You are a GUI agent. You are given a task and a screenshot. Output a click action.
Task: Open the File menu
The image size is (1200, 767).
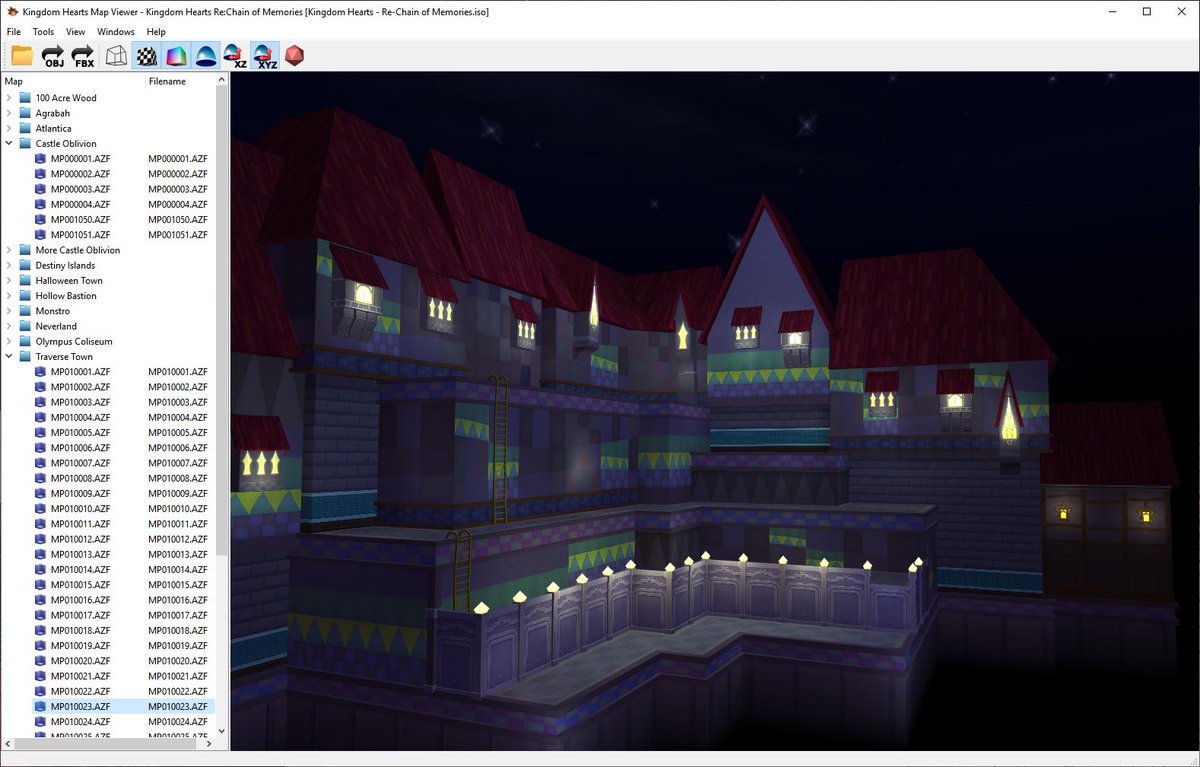click(x=13, y=32)
